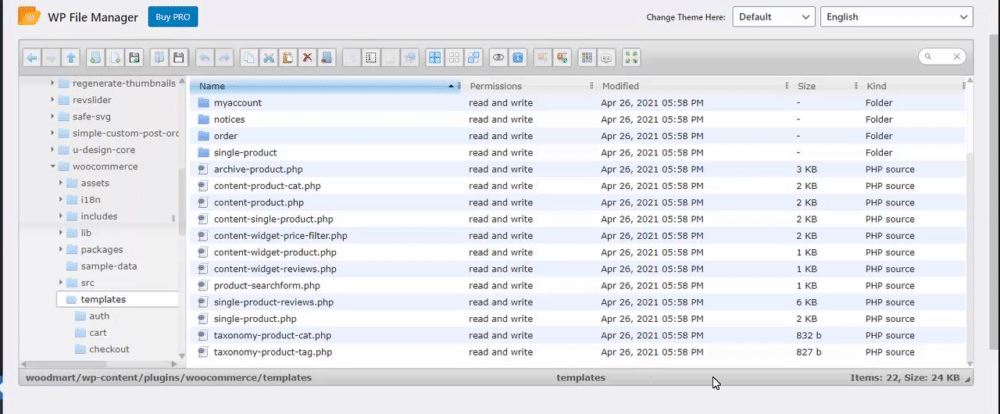Expand the safe-svg folder arrow

click(x=52, y=117)
